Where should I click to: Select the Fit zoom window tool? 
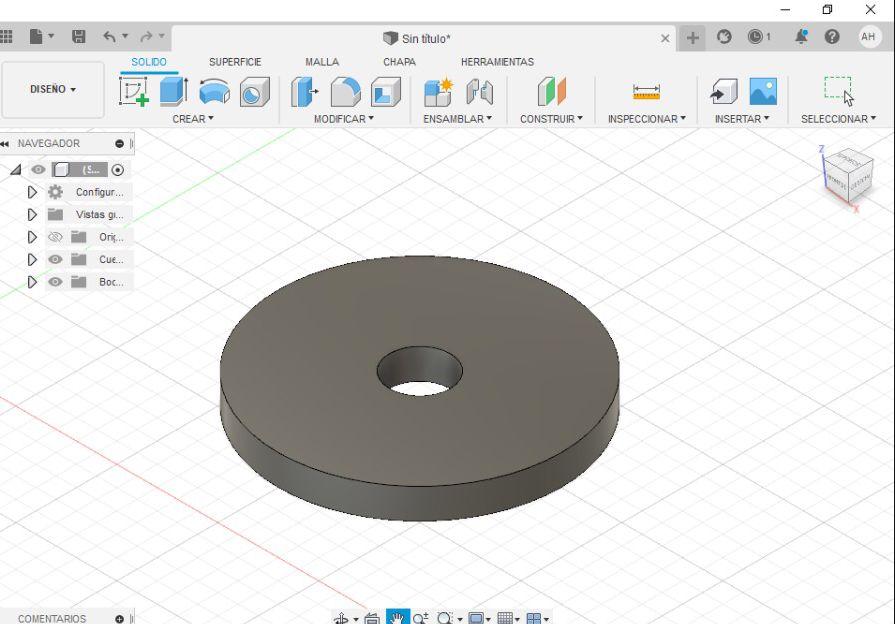[x=445, y=618]
